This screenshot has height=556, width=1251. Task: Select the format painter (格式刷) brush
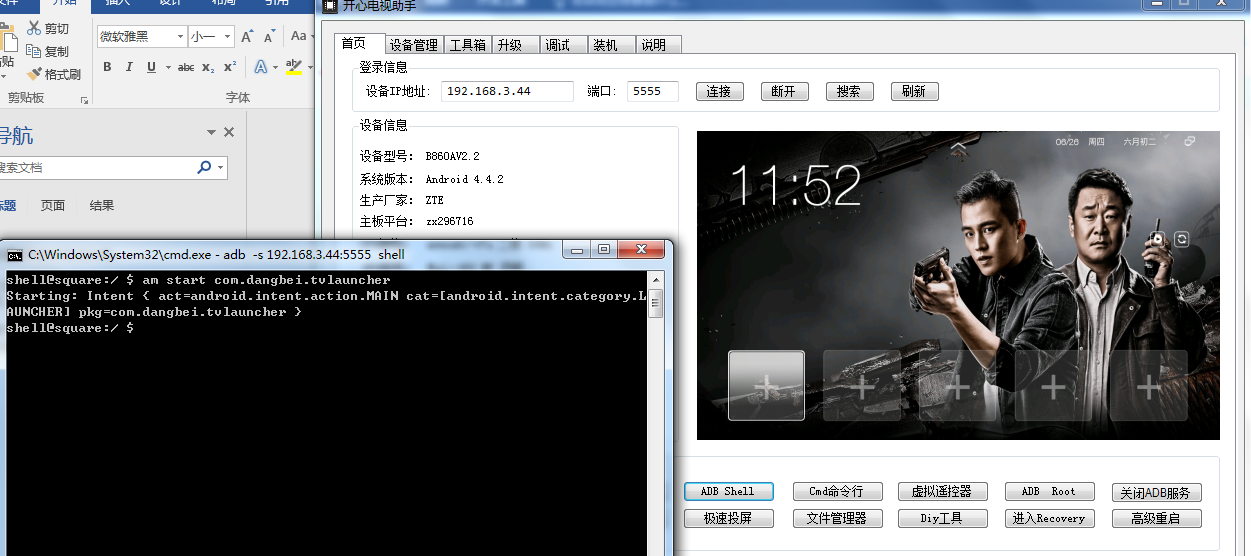(35, 74)
